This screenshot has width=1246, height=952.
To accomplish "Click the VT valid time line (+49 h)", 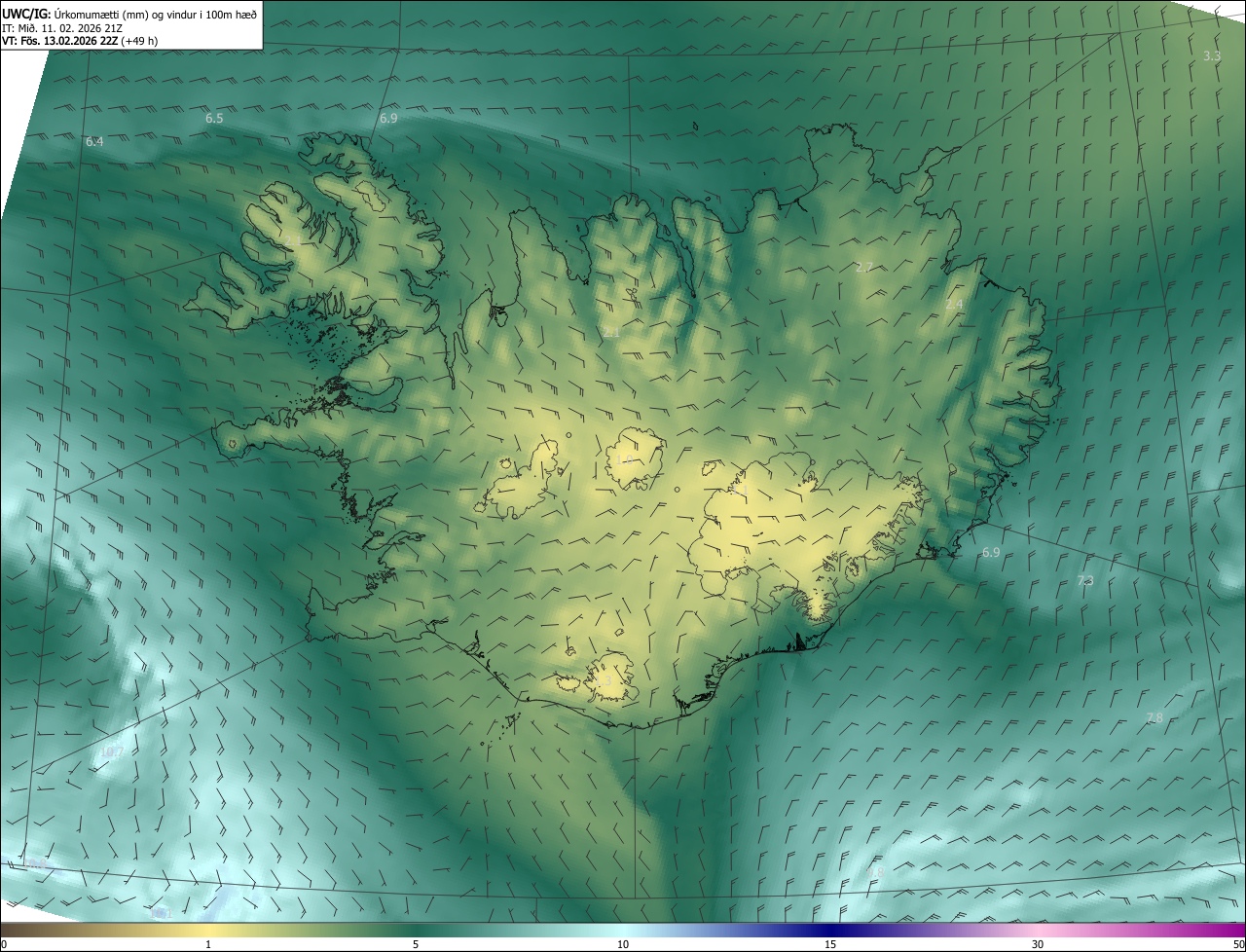I will click(x=80, y=41).
